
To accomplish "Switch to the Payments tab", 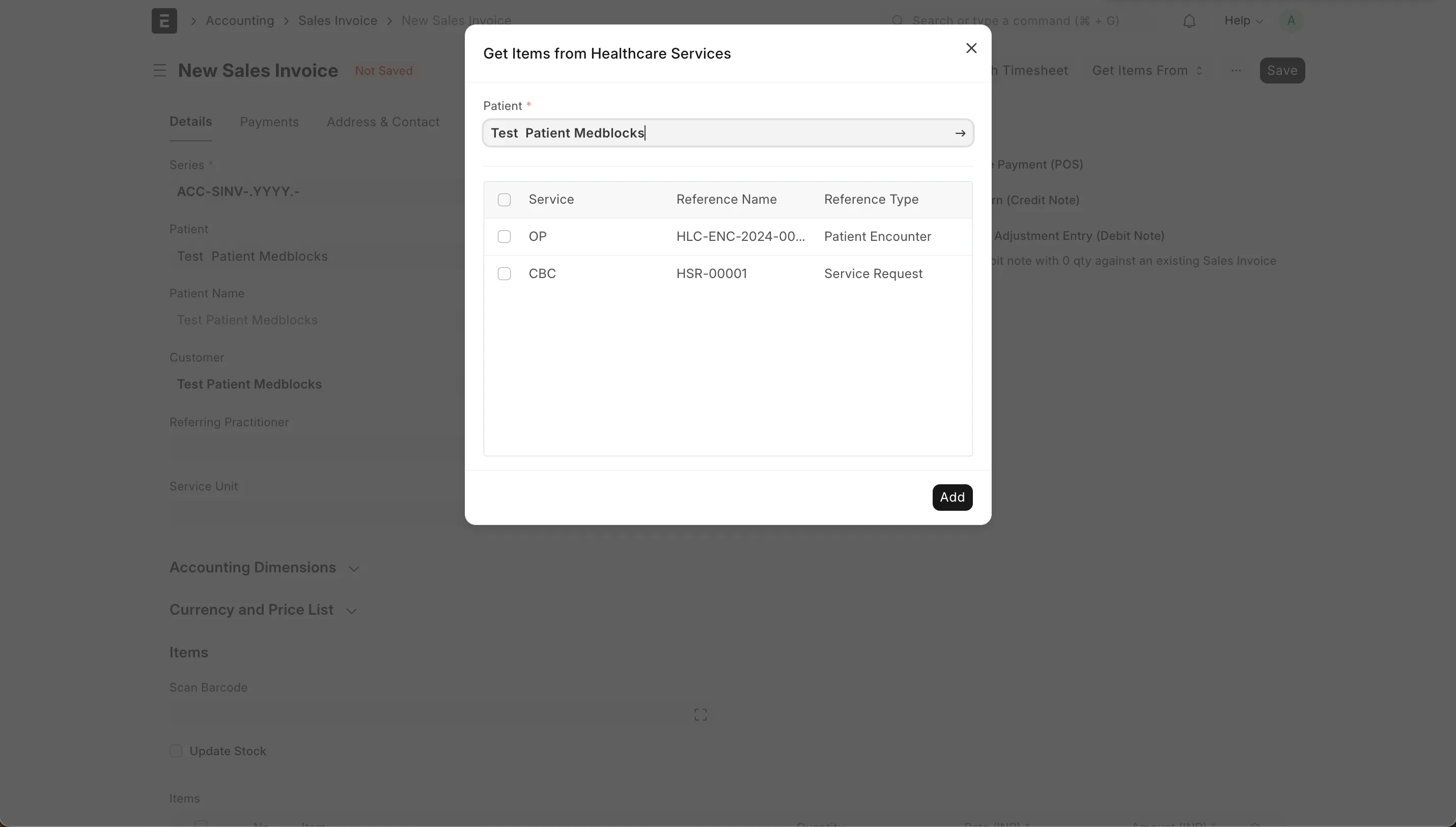I will 268,122.
